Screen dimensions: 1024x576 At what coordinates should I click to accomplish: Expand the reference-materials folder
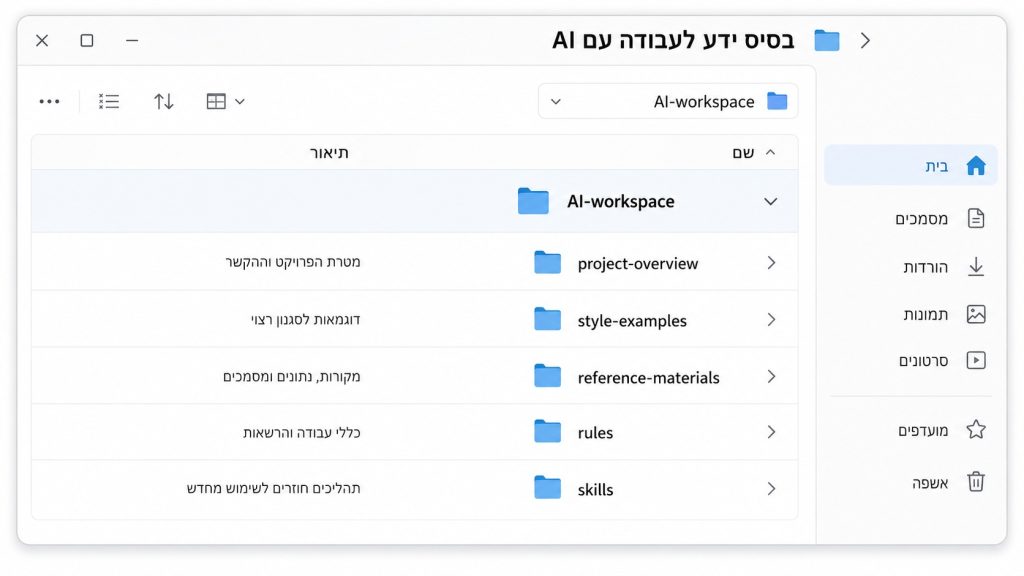coord(771,377)
